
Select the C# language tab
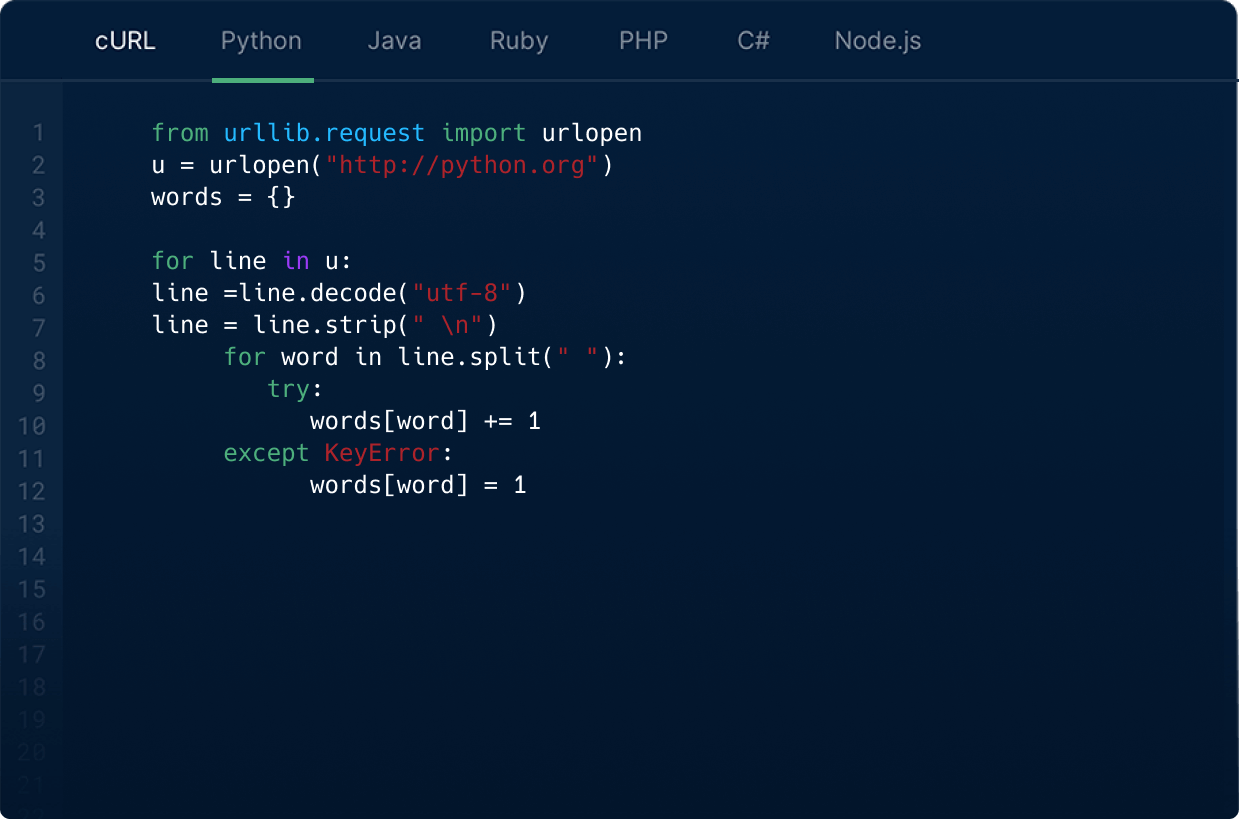pos(753,40)
